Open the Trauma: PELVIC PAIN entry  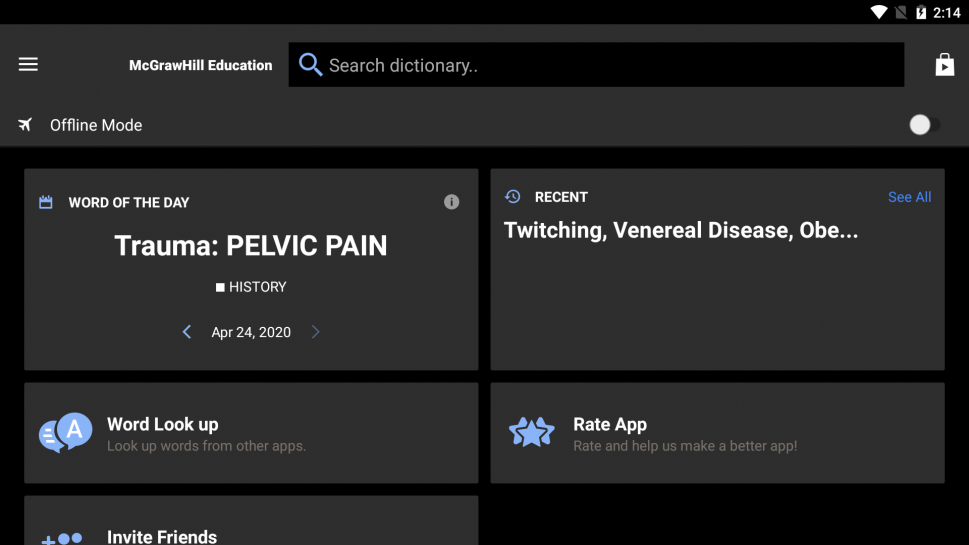(x=251, y=245)
